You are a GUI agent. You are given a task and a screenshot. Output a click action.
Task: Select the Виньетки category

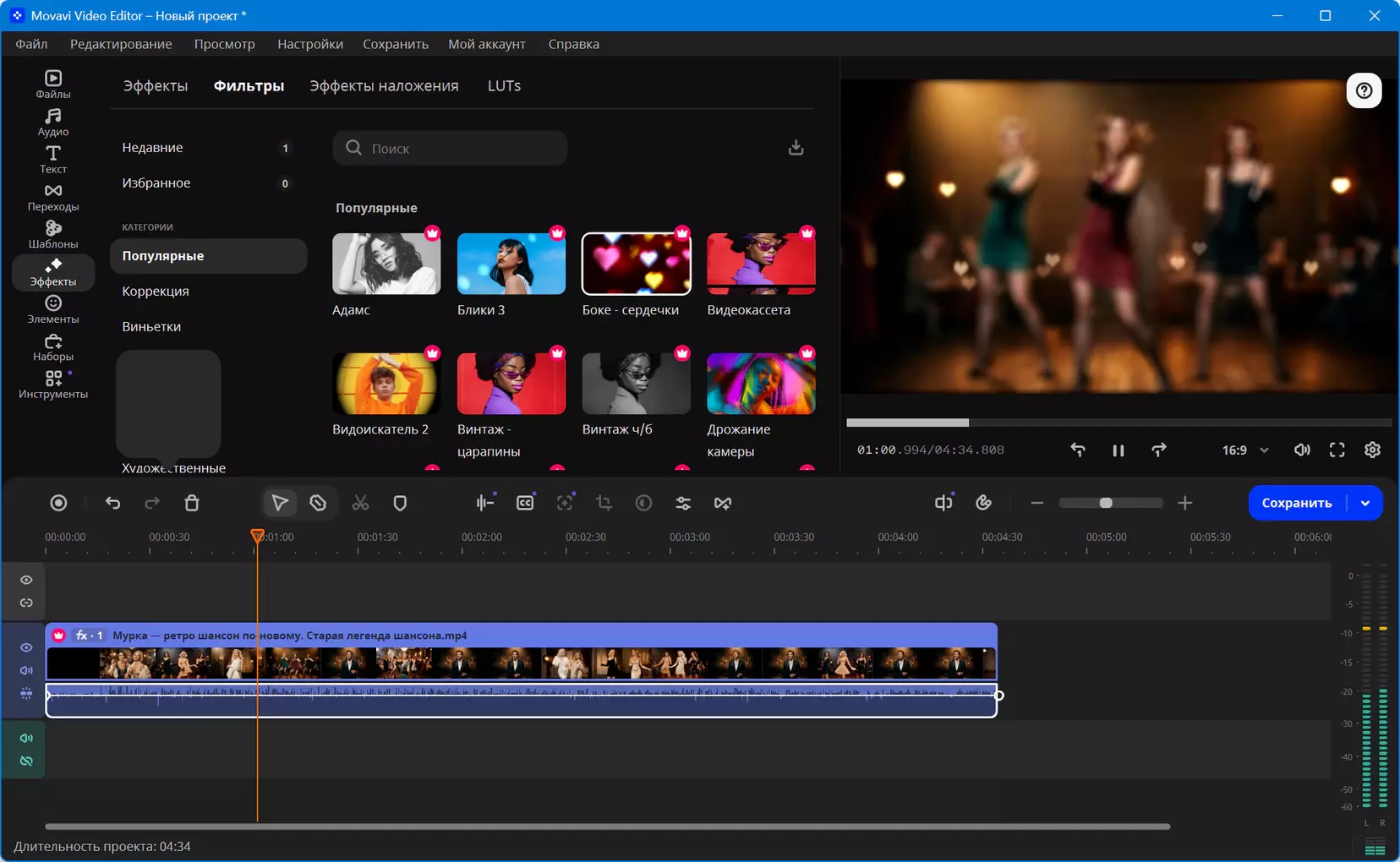click(208, 326)
